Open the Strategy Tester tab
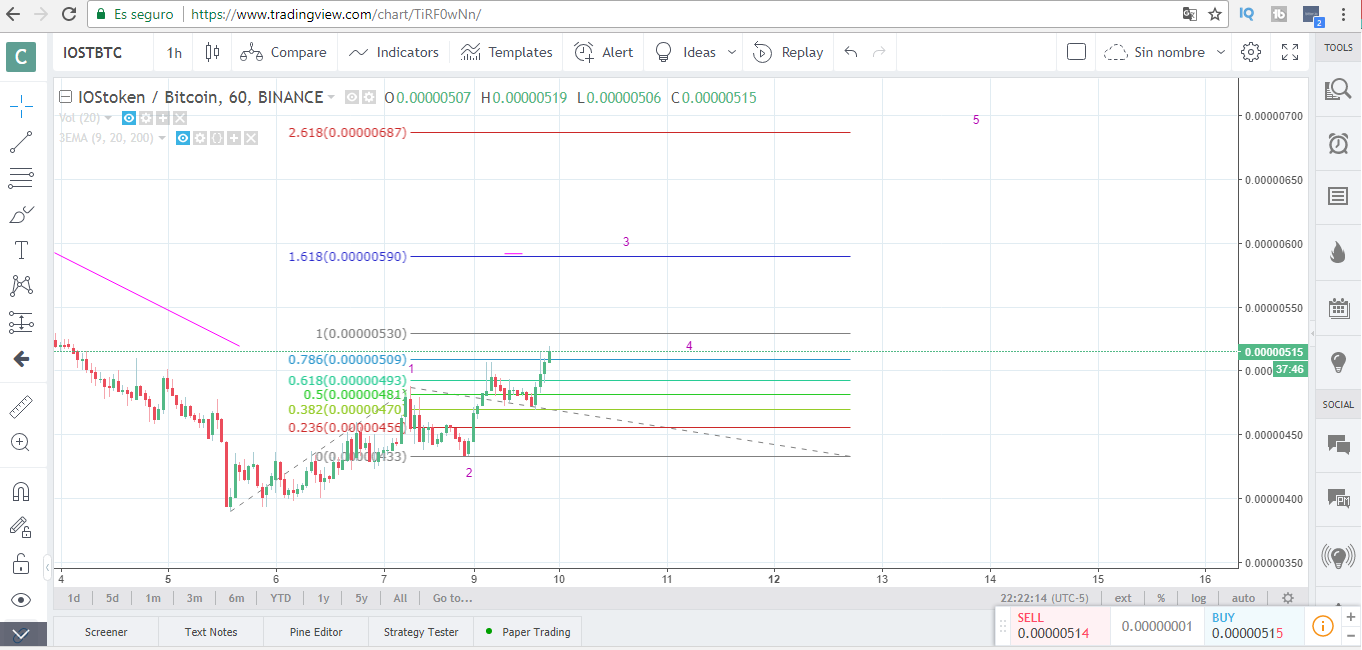This screenshot has width=1362, height=650. pos(421,632)
